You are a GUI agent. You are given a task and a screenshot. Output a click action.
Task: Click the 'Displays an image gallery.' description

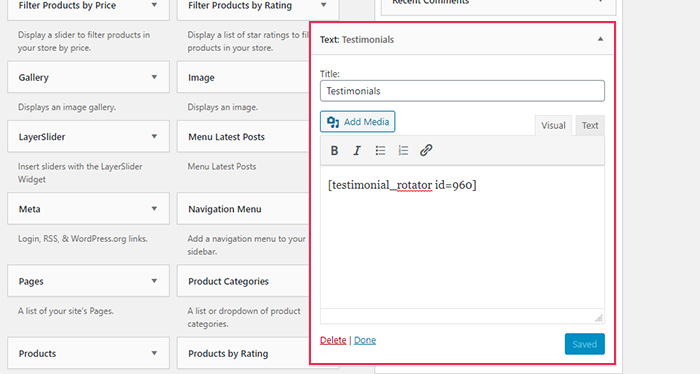67,107
